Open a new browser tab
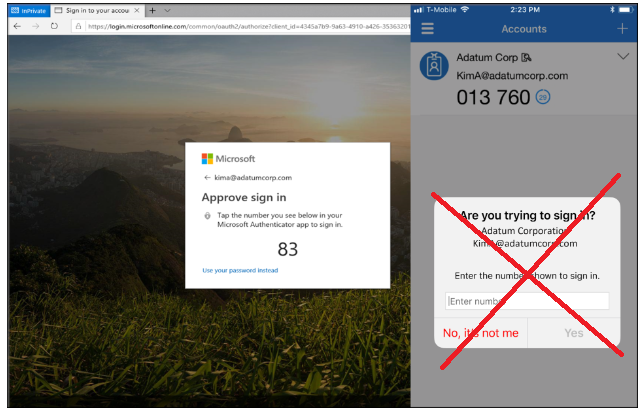Viewport: 642px width, 408px height. click(x=152, y=11)
